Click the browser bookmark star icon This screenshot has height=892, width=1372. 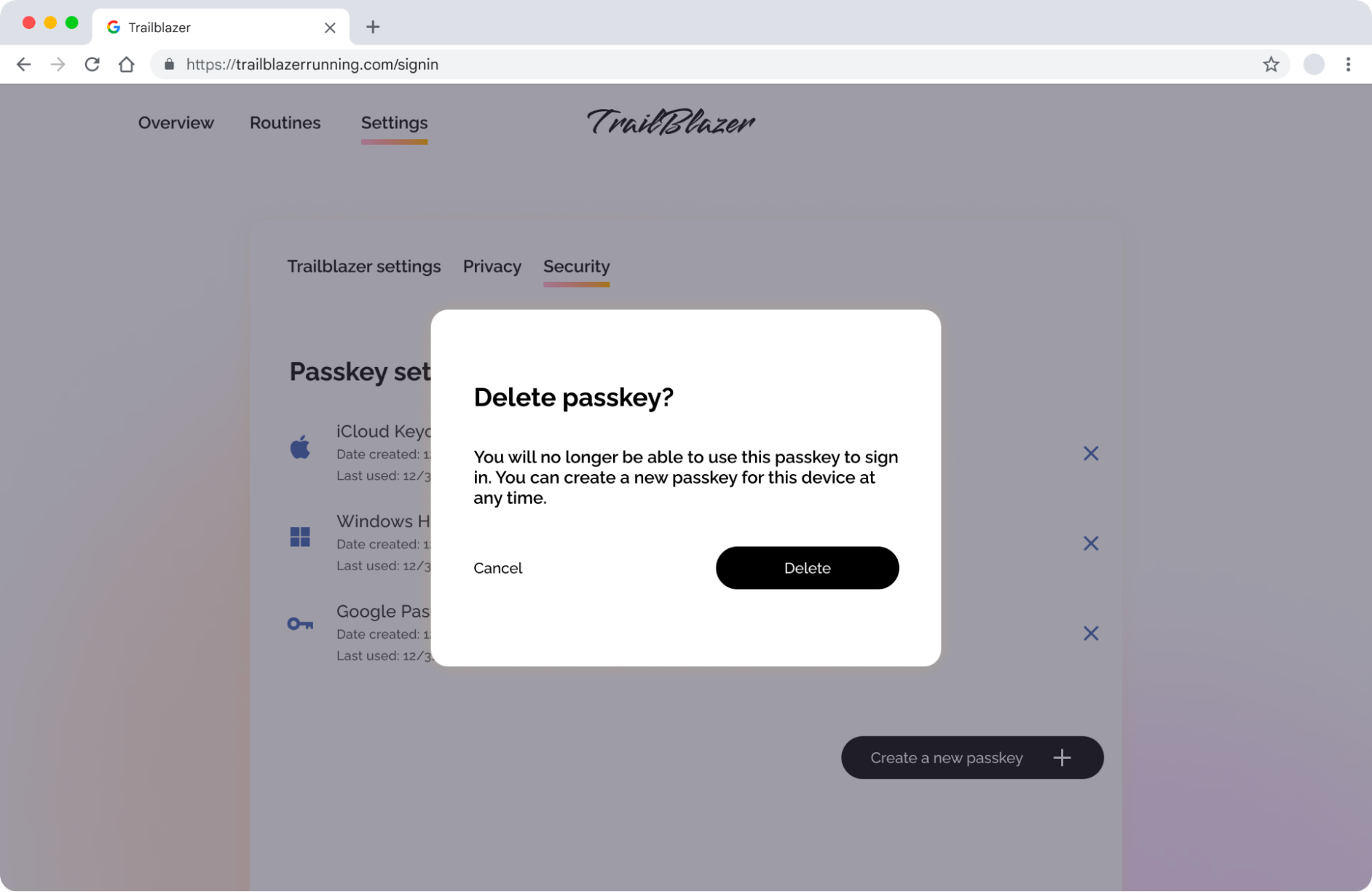1272,64
